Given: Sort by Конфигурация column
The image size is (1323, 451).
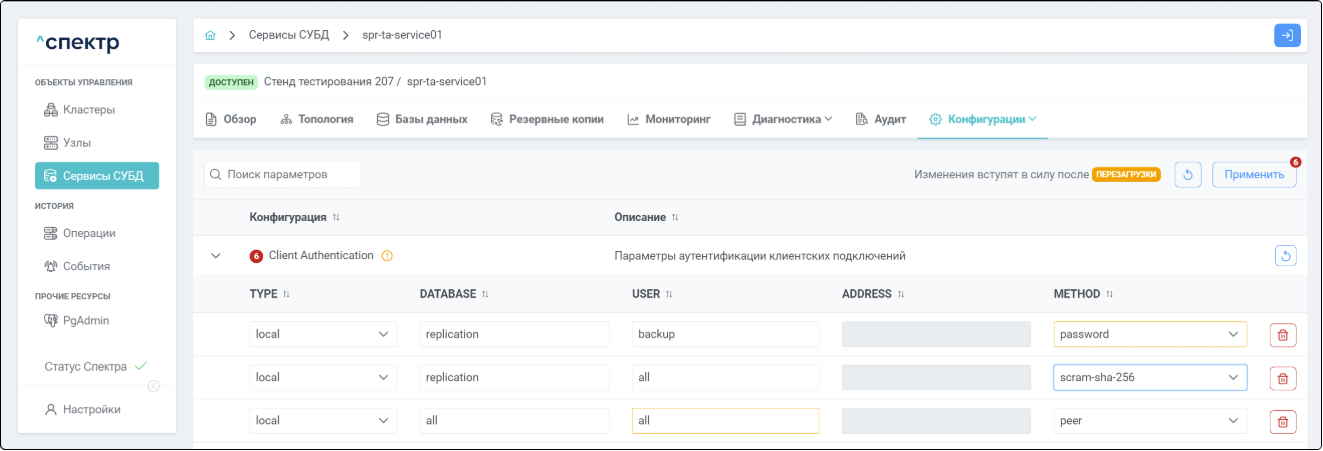Looking at the screenshot, I should 336,217.
